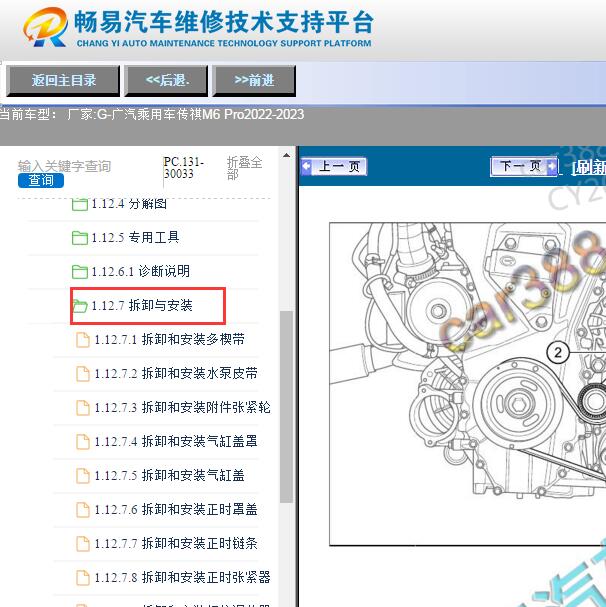The width and height of the screenshot is (606, 607).
Task: Click page icon beside 1.12.7.7 拆卸和安装正时链条
Action: 83,544
